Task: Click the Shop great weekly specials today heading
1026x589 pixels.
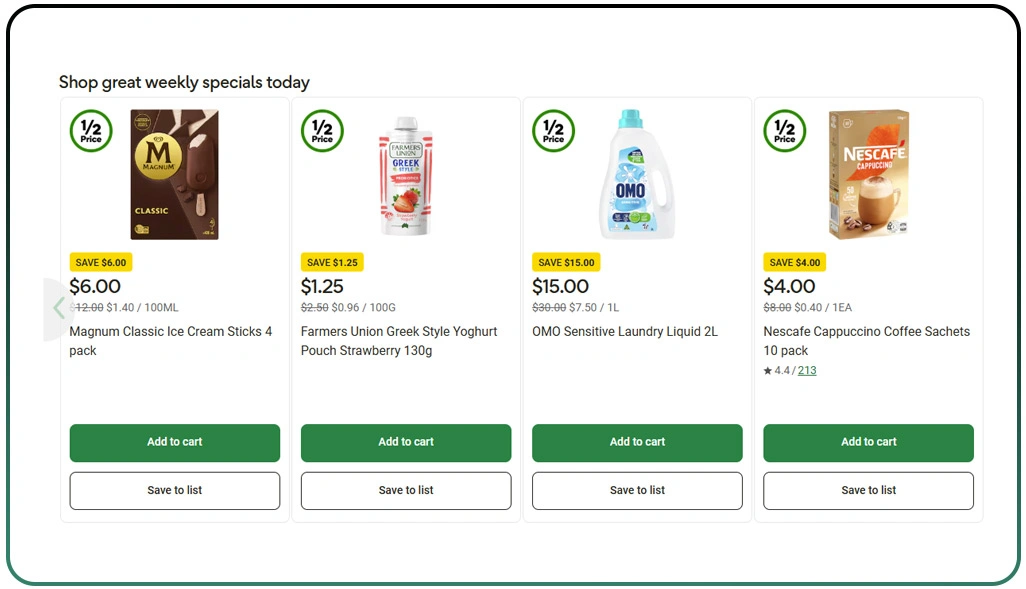Action: (x=184, y=82)
